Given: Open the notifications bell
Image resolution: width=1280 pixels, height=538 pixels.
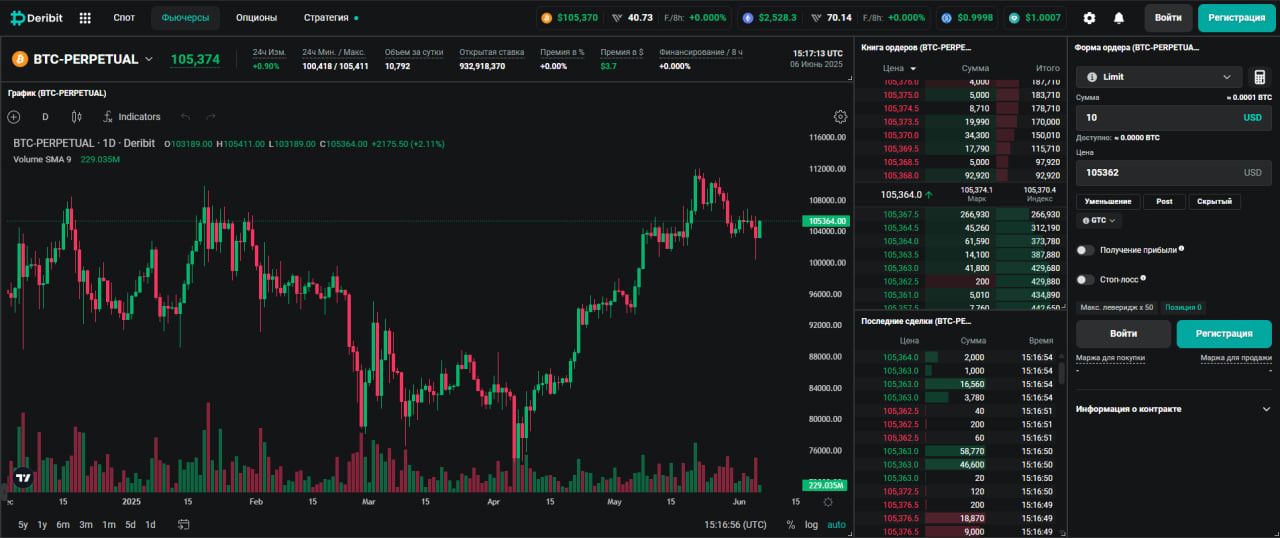Looking at the screenshot, I should click(1118, 18).
